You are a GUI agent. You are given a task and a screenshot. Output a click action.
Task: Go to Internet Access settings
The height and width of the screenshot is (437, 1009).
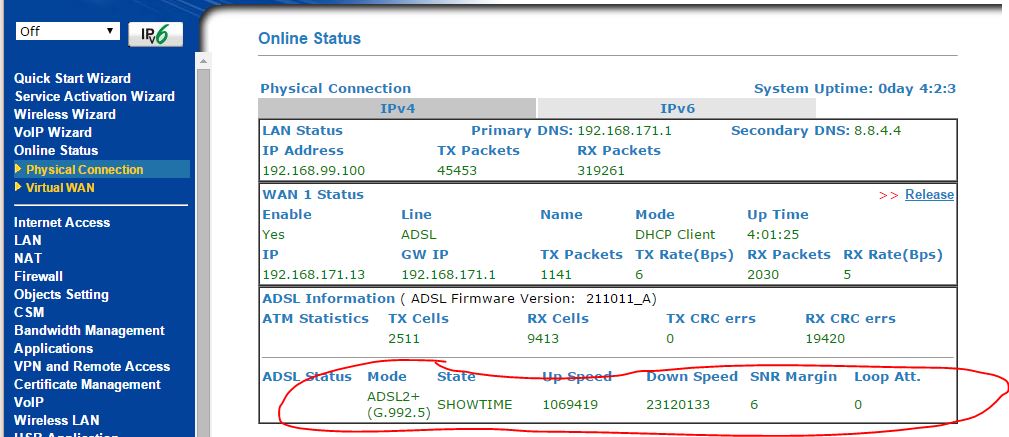(x=62, y=222)
